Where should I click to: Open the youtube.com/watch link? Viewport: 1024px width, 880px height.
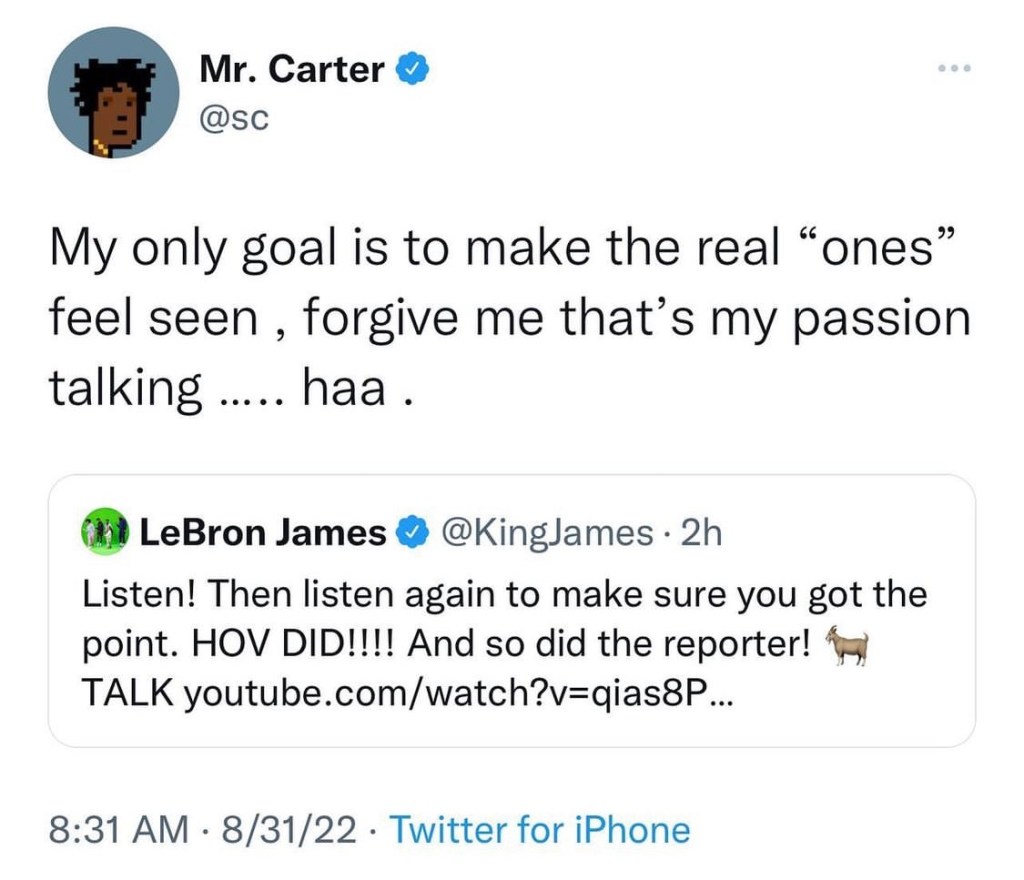tap(459, 691)
